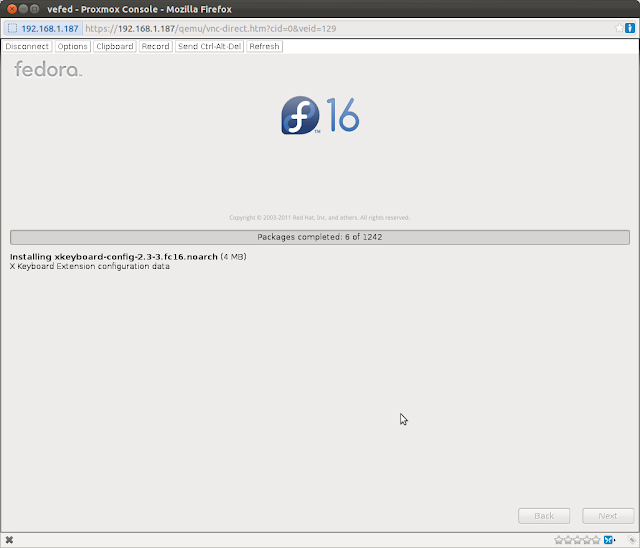This screenshot has width=640, height=548.
Task: Click the installer's Back button
Action: 544,516
